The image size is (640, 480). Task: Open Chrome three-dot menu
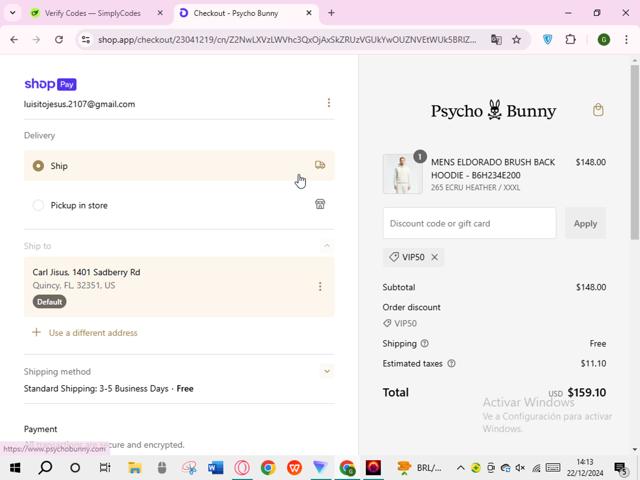point(626,40)
